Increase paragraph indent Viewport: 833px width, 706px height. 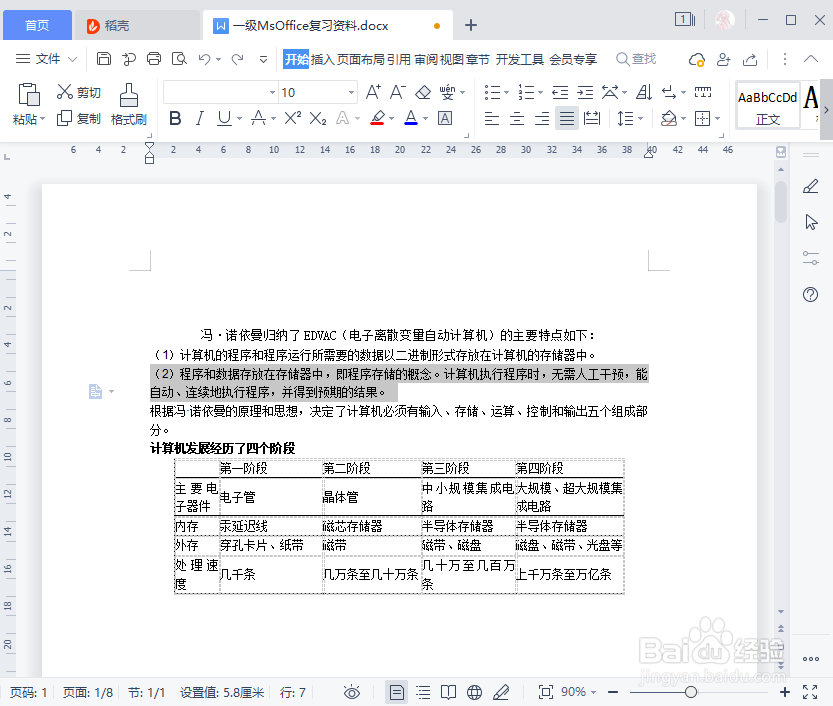(x=585, y=92)
